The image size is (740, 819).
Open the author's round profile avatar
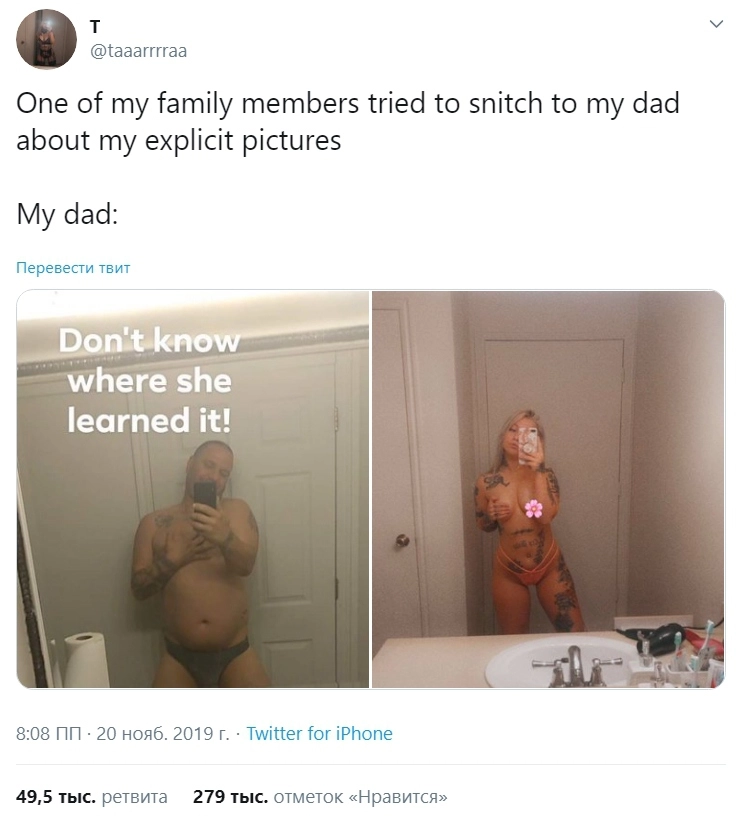coord(46,39)
